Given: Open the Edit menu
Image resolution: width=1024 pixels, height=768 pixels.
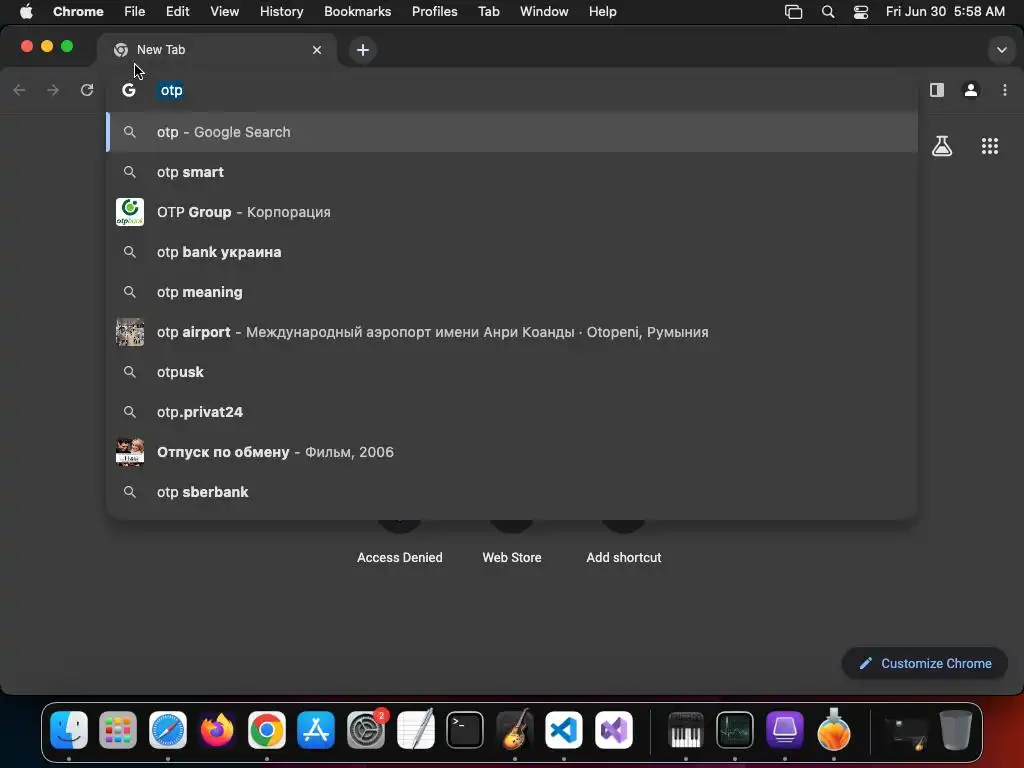Looking at the screenshot, I should (x=178, y=12).
